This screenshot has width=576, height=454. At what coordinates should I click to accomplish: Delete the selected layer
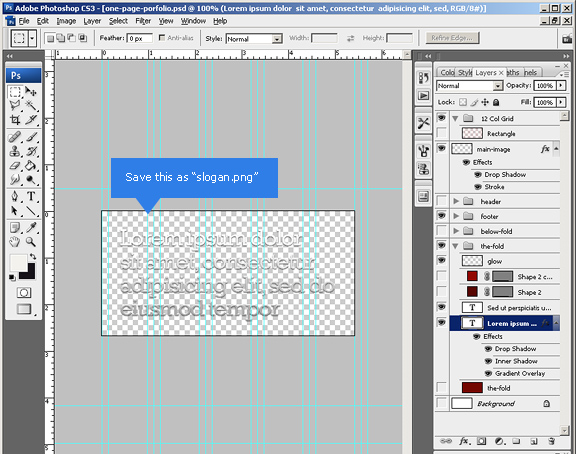point(551,441)
